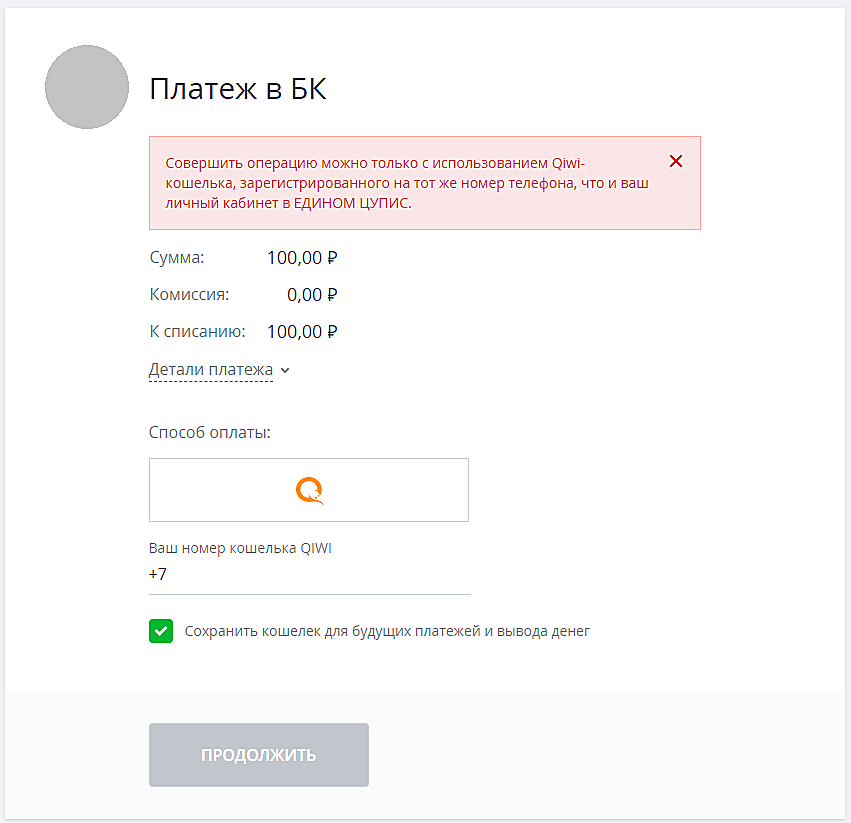Click the К списанию amount 100,00 ₽
The width and height of the screenshot is (851, 823).
[301, 332]
